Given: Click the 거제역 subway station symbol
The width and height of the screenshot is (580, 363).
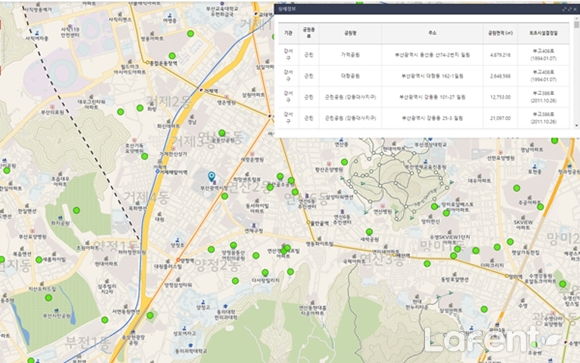Looking at the screenshot, I should [x=201, y=90].
